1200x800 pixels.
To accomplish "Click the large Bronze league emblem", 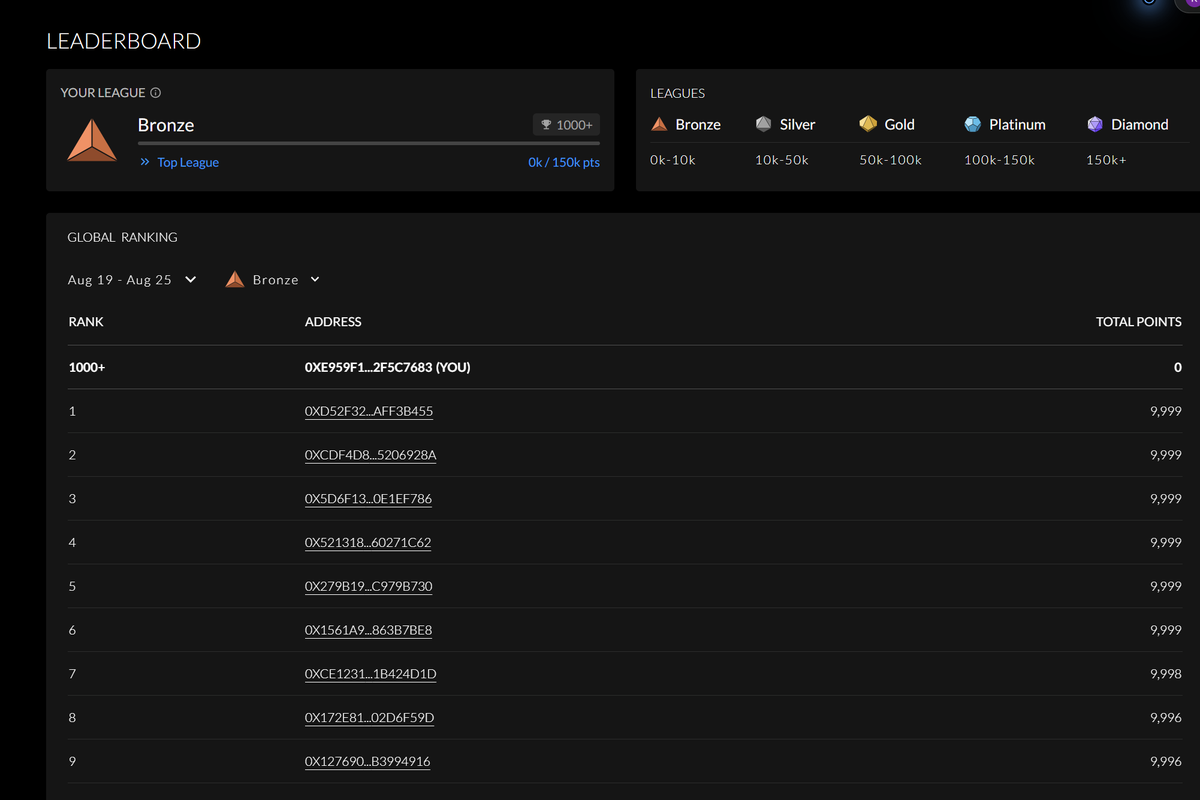I will 92,140.
